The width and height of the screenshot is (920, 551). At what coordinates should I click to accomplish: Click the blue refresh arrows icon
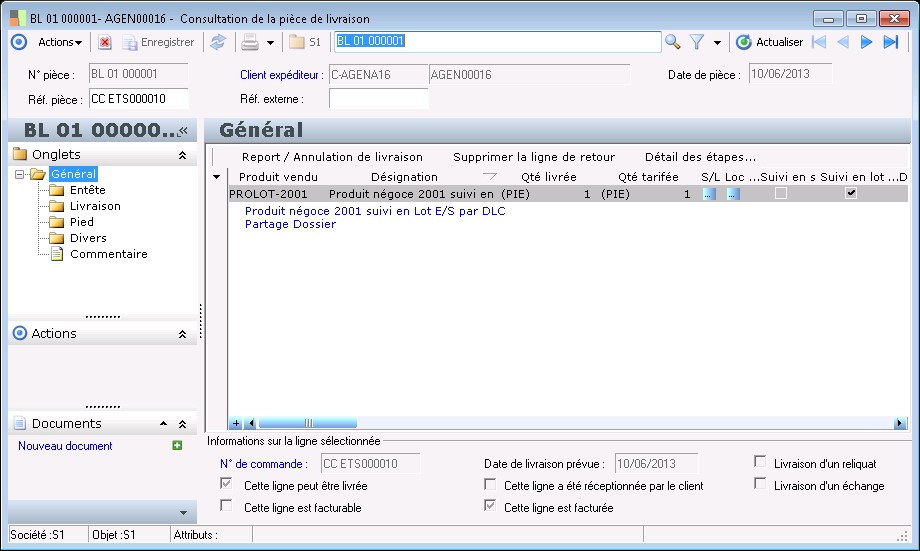coord(218,42)
